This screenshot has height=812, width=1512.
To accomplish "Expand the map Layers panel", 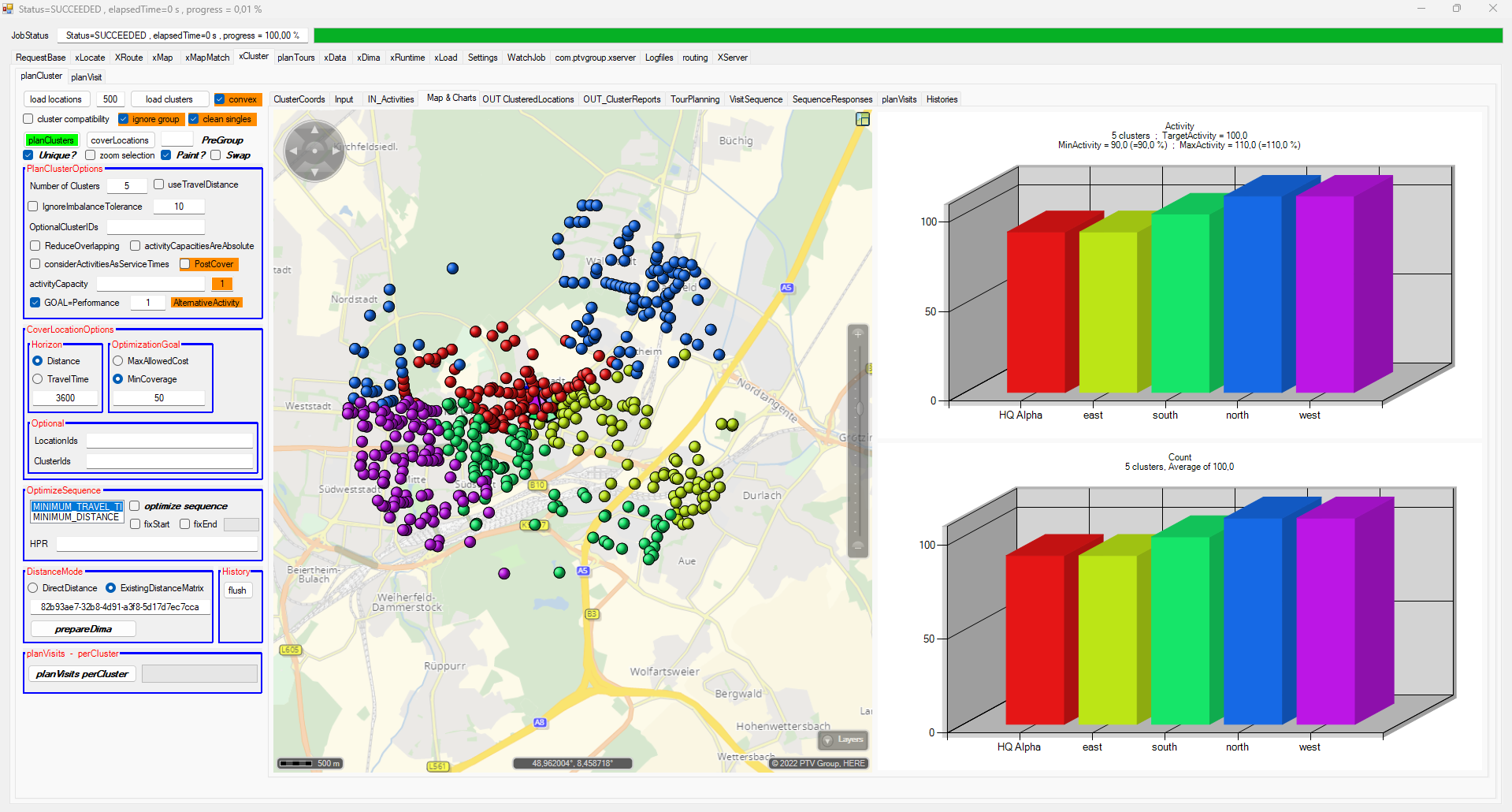I will [x=844, y=739].
